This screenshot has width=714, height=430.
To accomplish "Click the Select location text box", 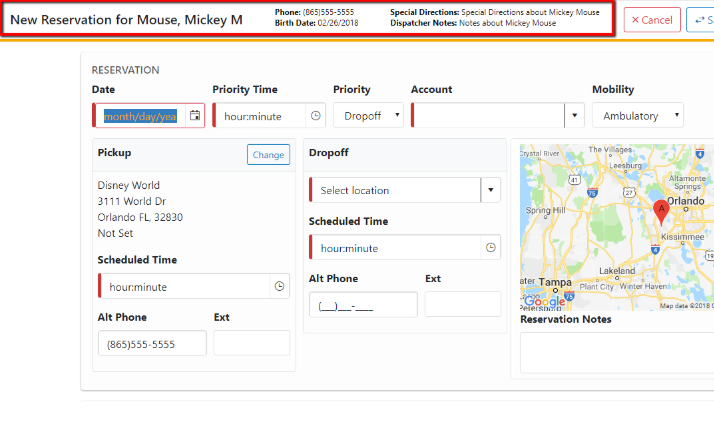I will (396, 190).
